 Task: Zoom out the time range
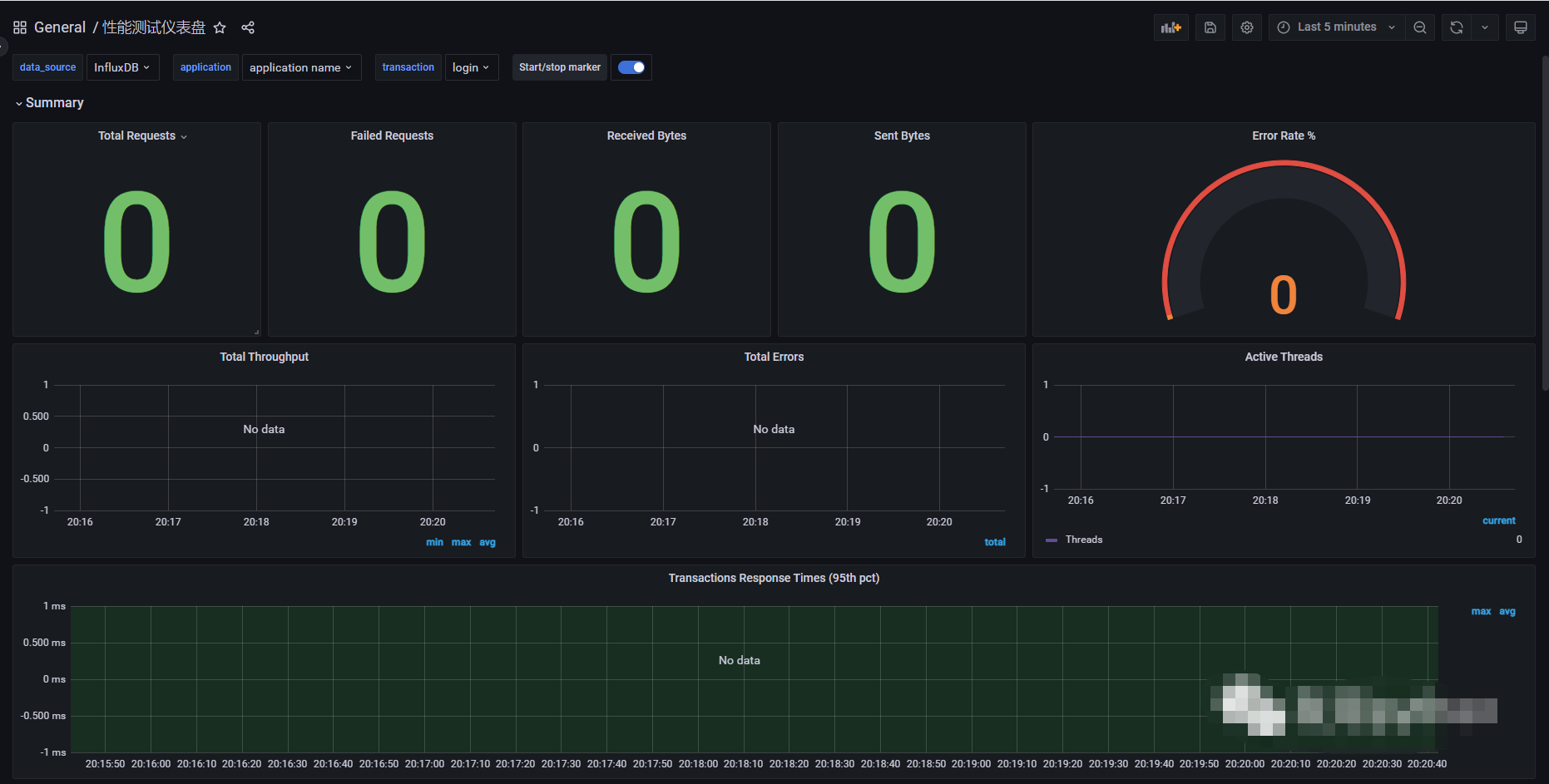pos(1420,27)
